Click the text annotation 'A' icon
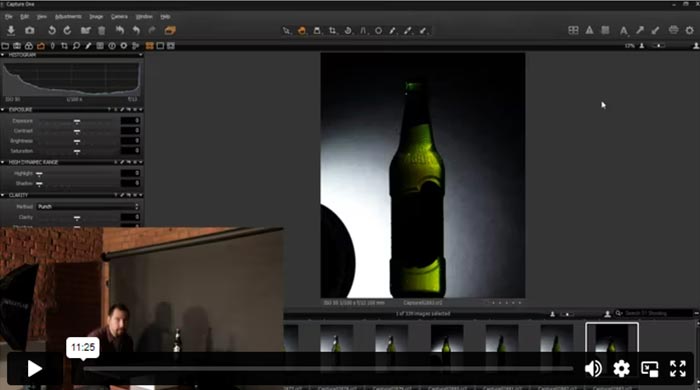This screenshot has width=700, height=390. 623,31
